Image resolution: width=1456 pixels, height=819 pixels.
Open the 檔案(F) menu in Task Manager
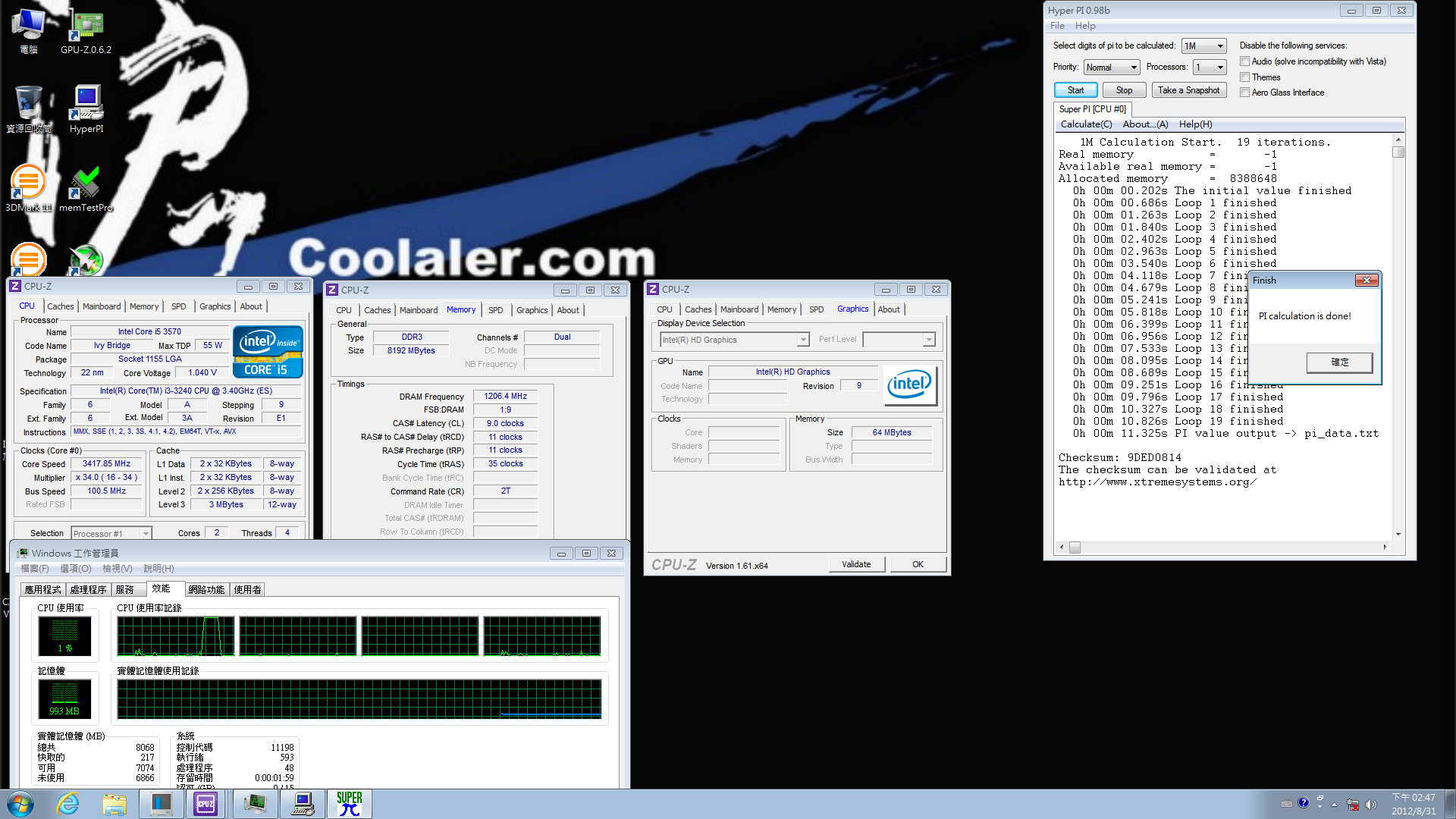tap(35, 569)
